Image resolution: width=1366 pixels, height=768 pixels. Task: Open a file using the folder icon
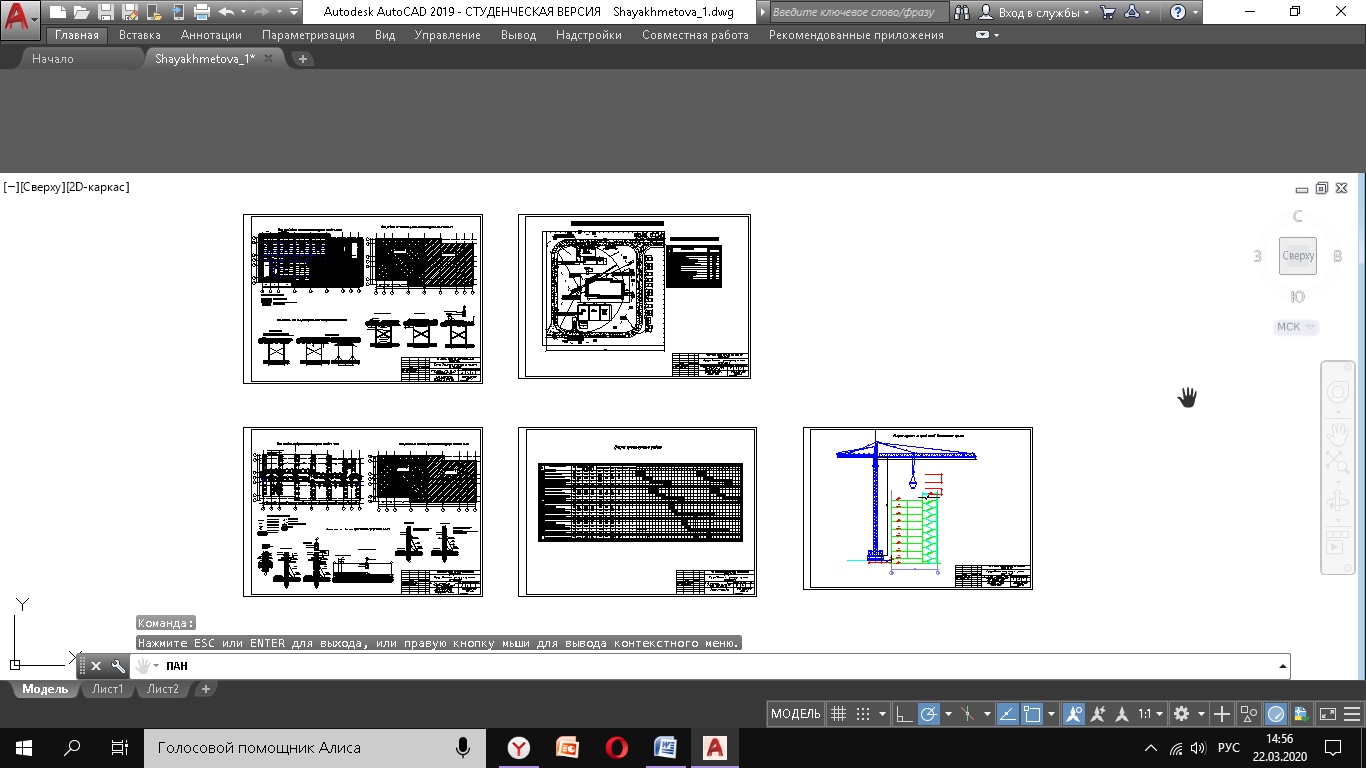[x=81, y=12]
